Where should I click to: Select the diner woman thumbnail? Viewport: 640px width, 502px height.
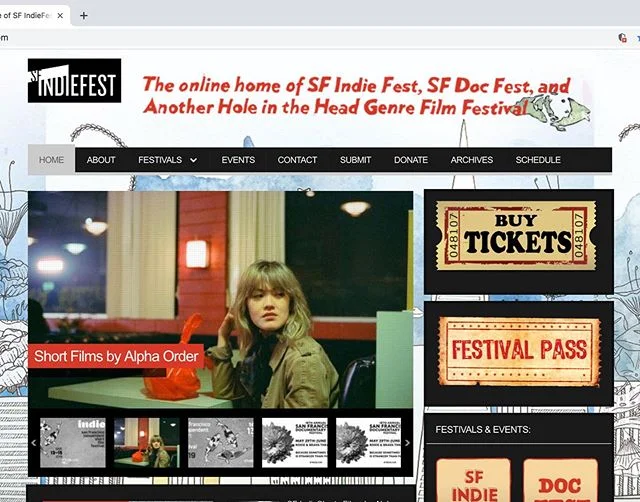point(147,443)
